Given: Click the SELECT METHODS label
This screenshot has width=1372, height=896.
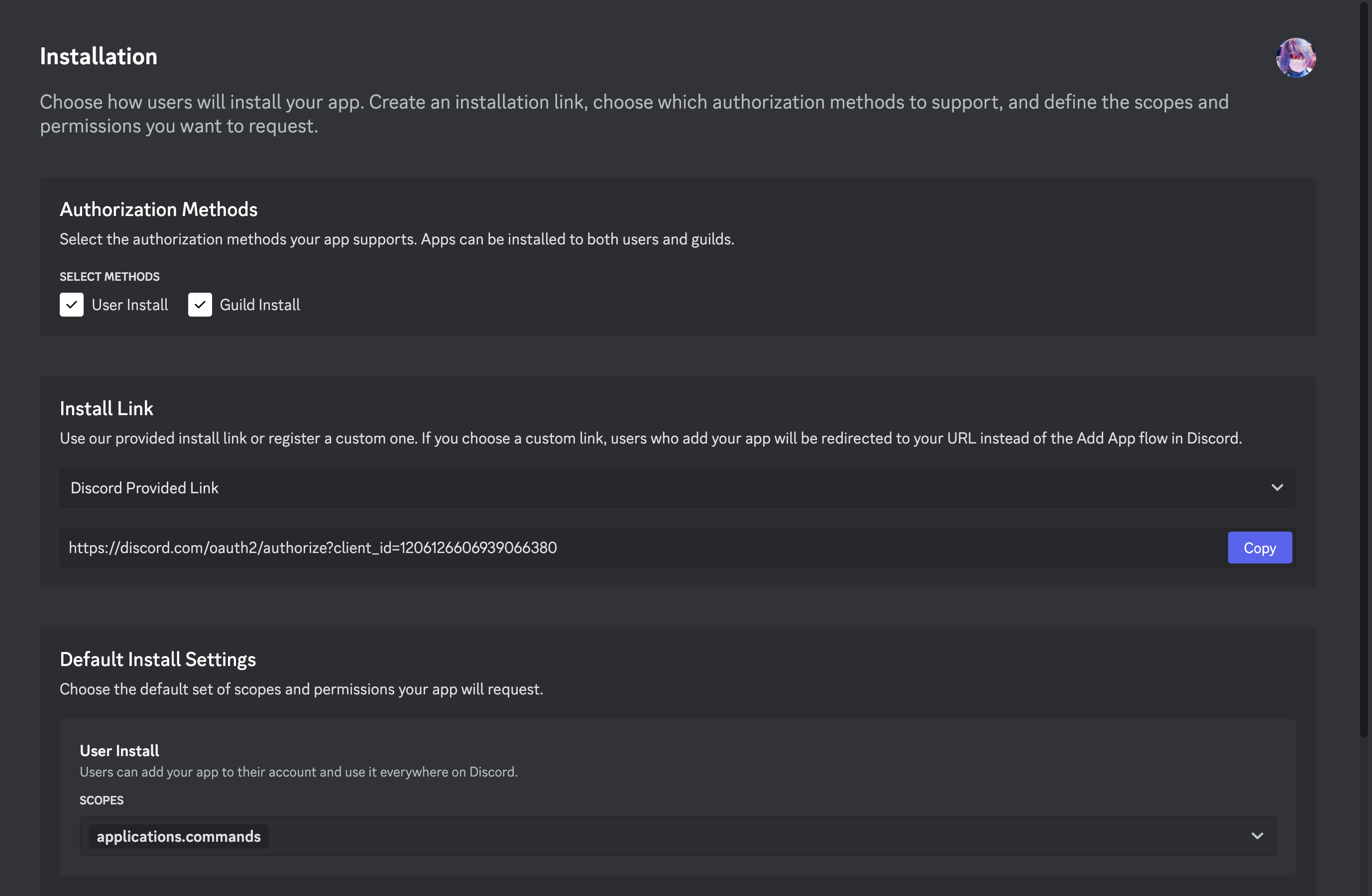Looking at the screenshot, I should tap(110, 277).
